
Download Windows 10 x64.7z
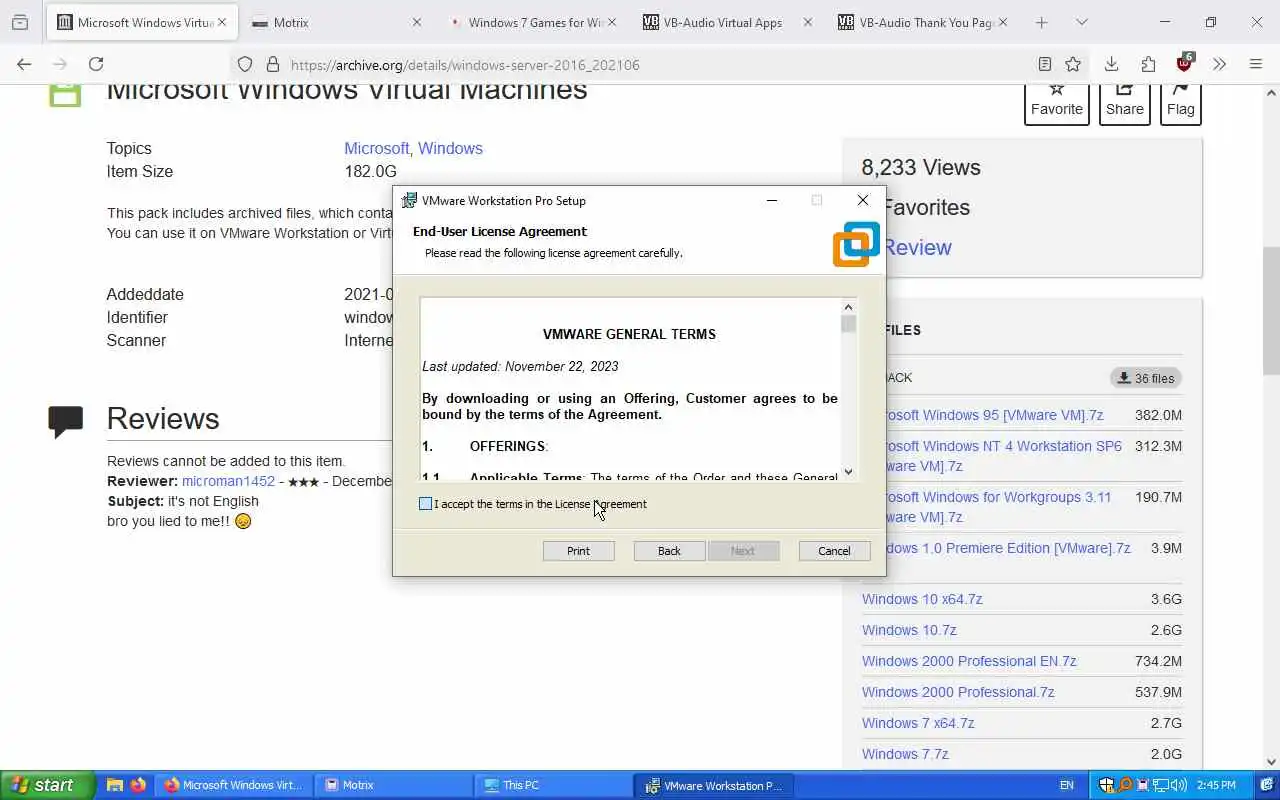click(x=922, y=599)
